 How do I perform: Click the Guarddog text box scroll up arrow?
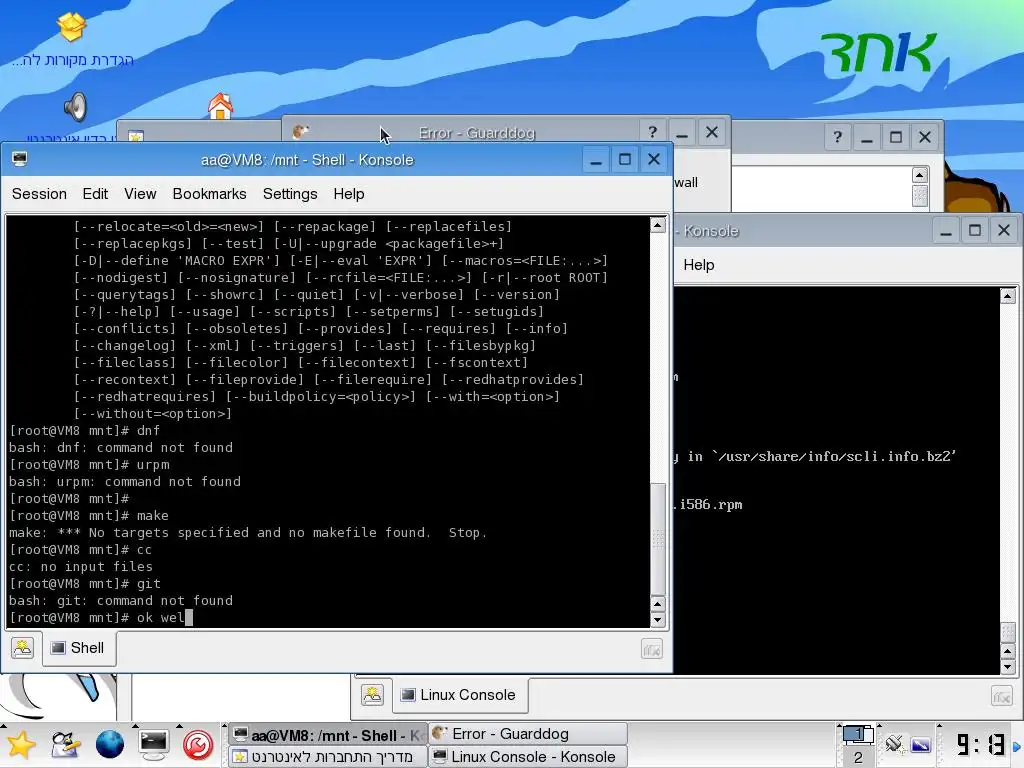(x=920, y=175)
